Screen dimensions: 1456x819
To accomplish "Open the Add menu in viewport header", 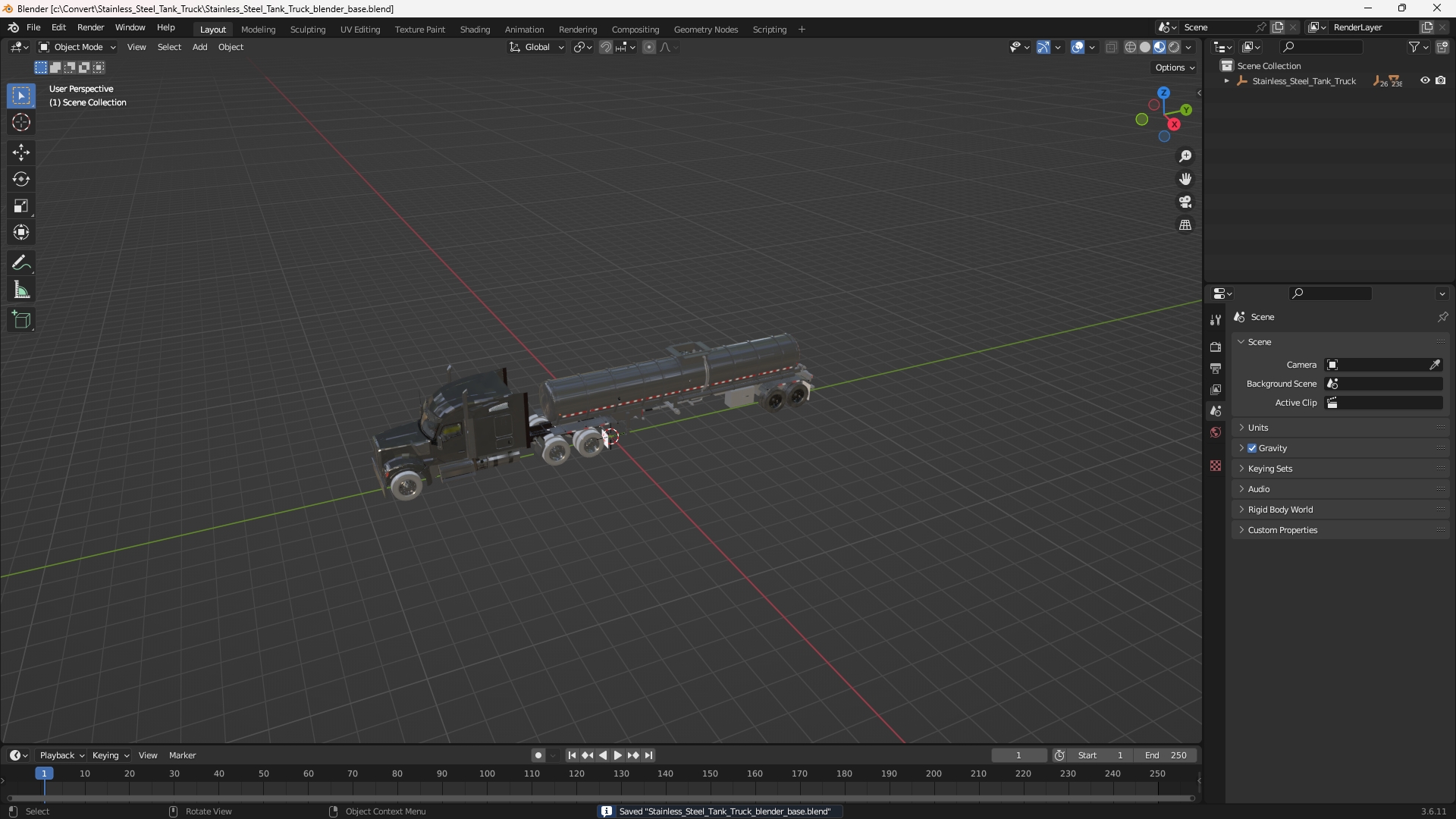I will coord(199,47).
